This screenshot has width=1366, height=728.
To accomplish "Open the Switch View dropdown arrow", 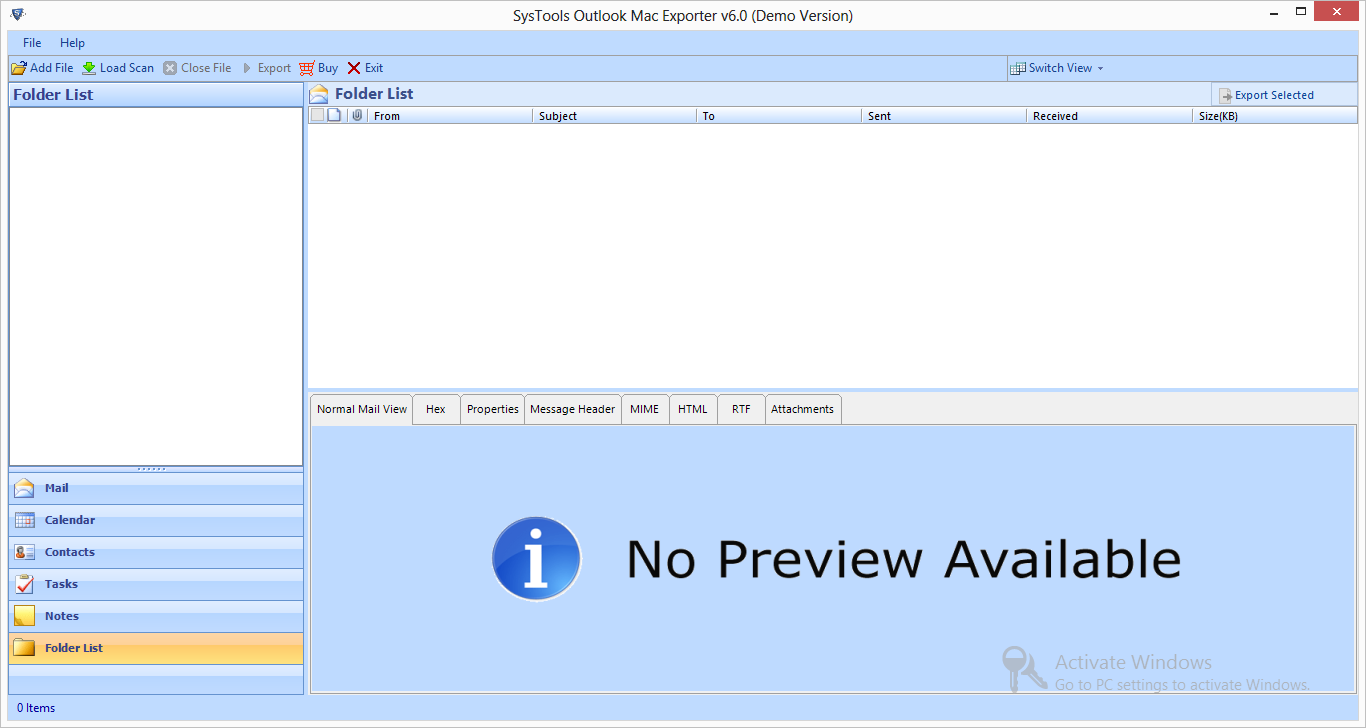I will coord(1101,68).
